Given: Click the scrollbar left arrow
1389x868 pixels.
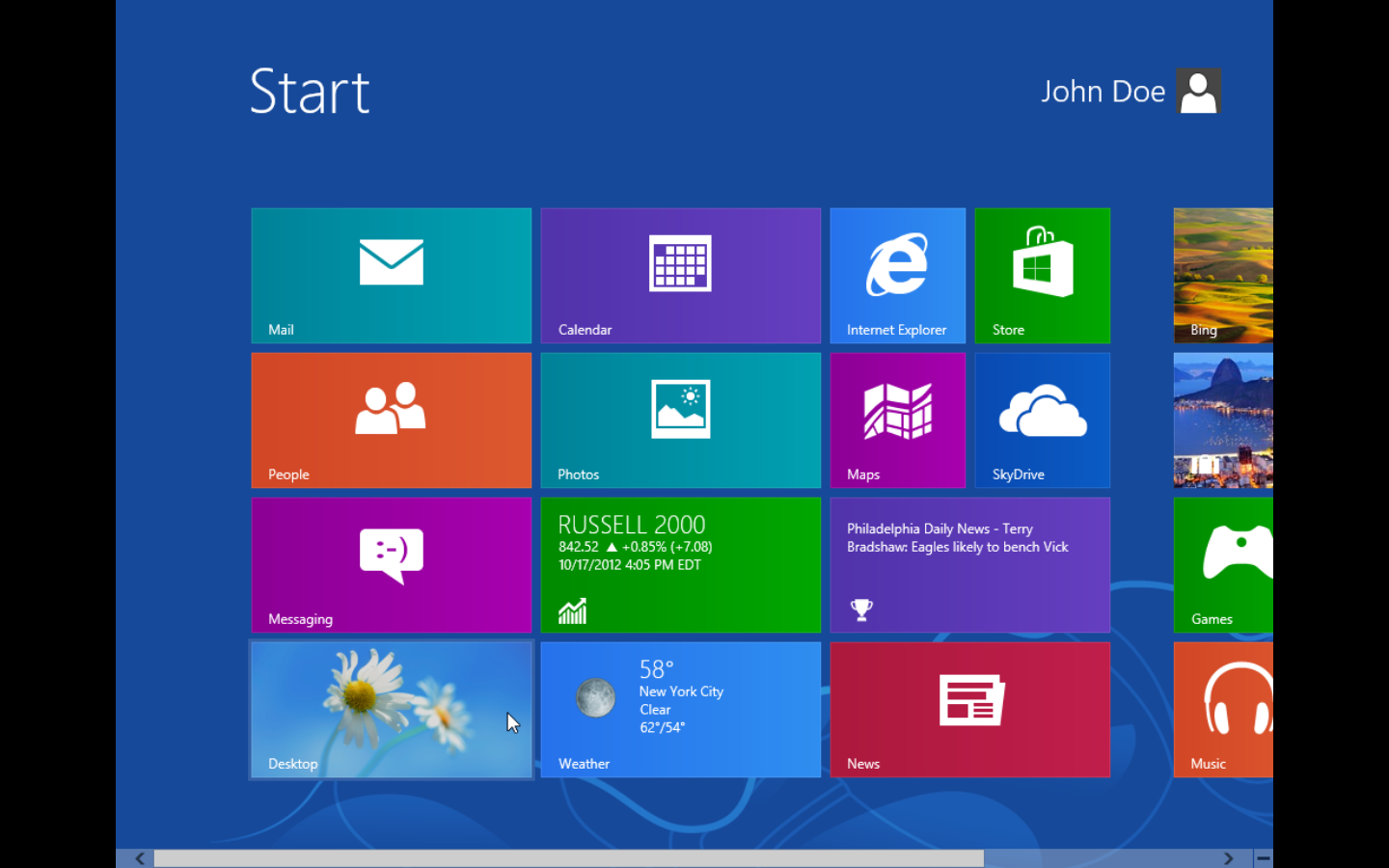Looking at the screenshot, I should pos(140,858).
